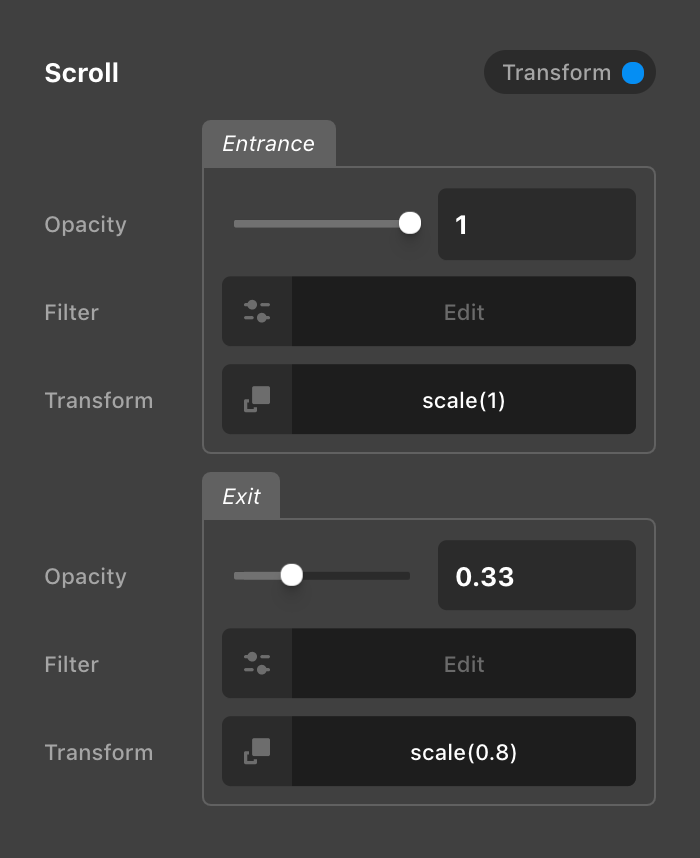Click the Opacity label in Entrance section

pos(86,224)
